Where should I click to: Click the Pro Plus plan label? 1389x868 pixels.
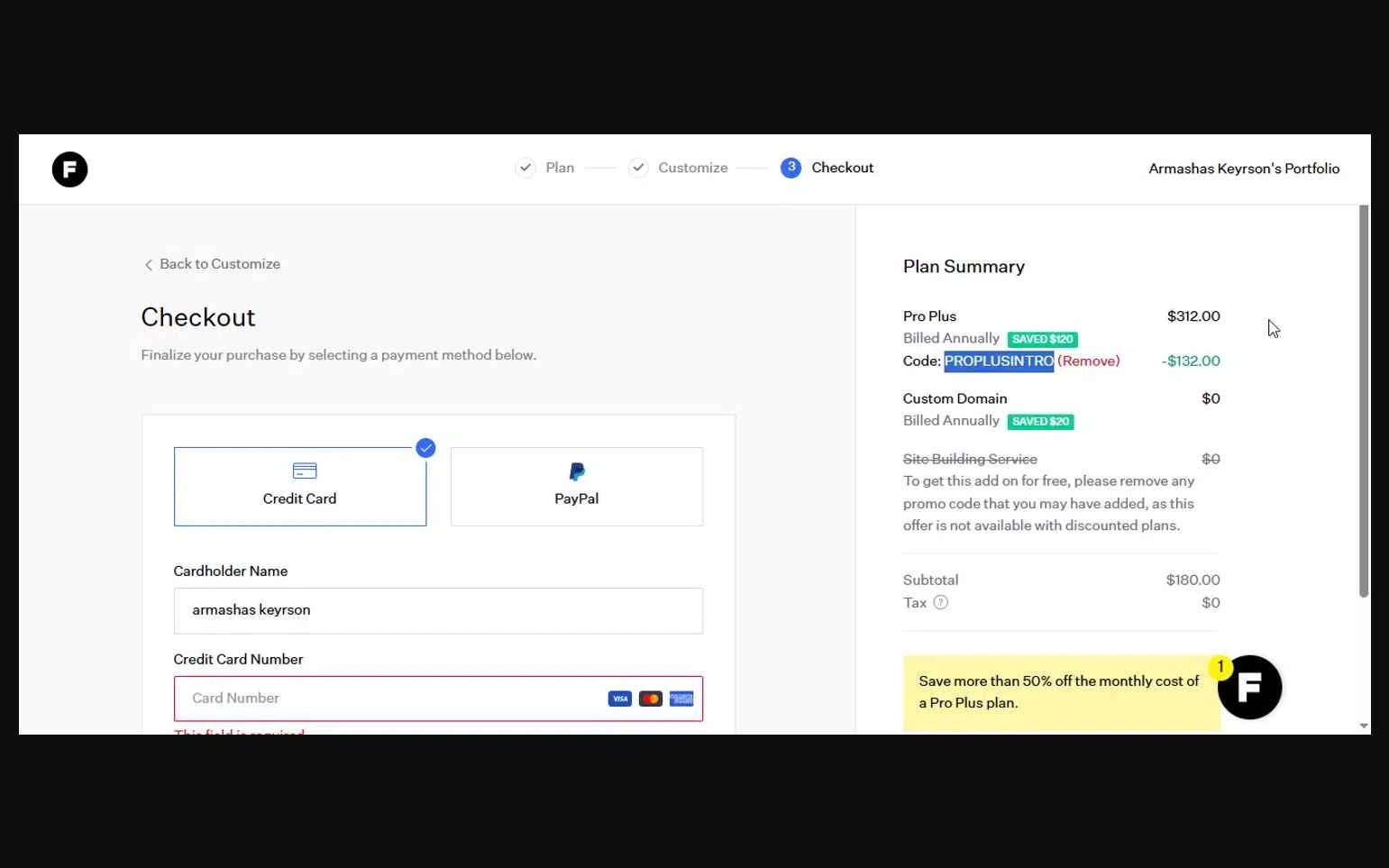929,316
